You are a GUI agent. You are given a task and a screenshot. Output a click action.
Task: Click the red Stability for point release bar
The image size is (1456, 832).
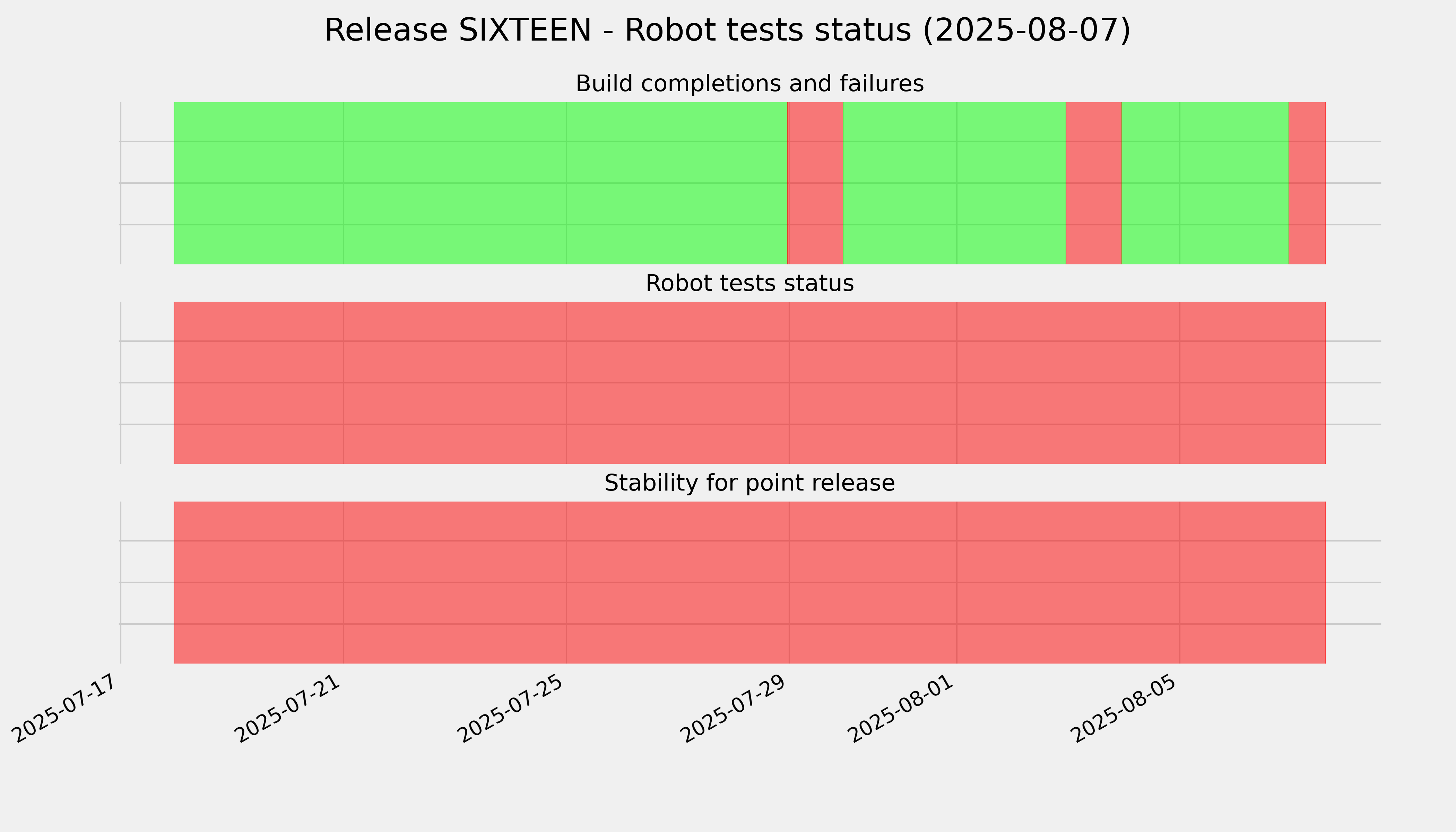pyautogui.click(x=750, y=582)
